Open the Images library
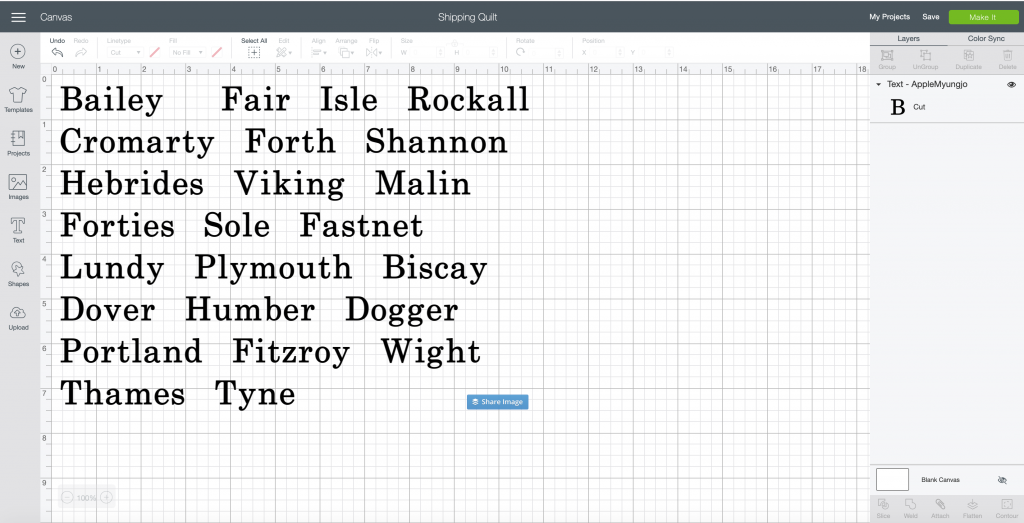The height and width of the screenshot is (523, 1024). (18, 187)
